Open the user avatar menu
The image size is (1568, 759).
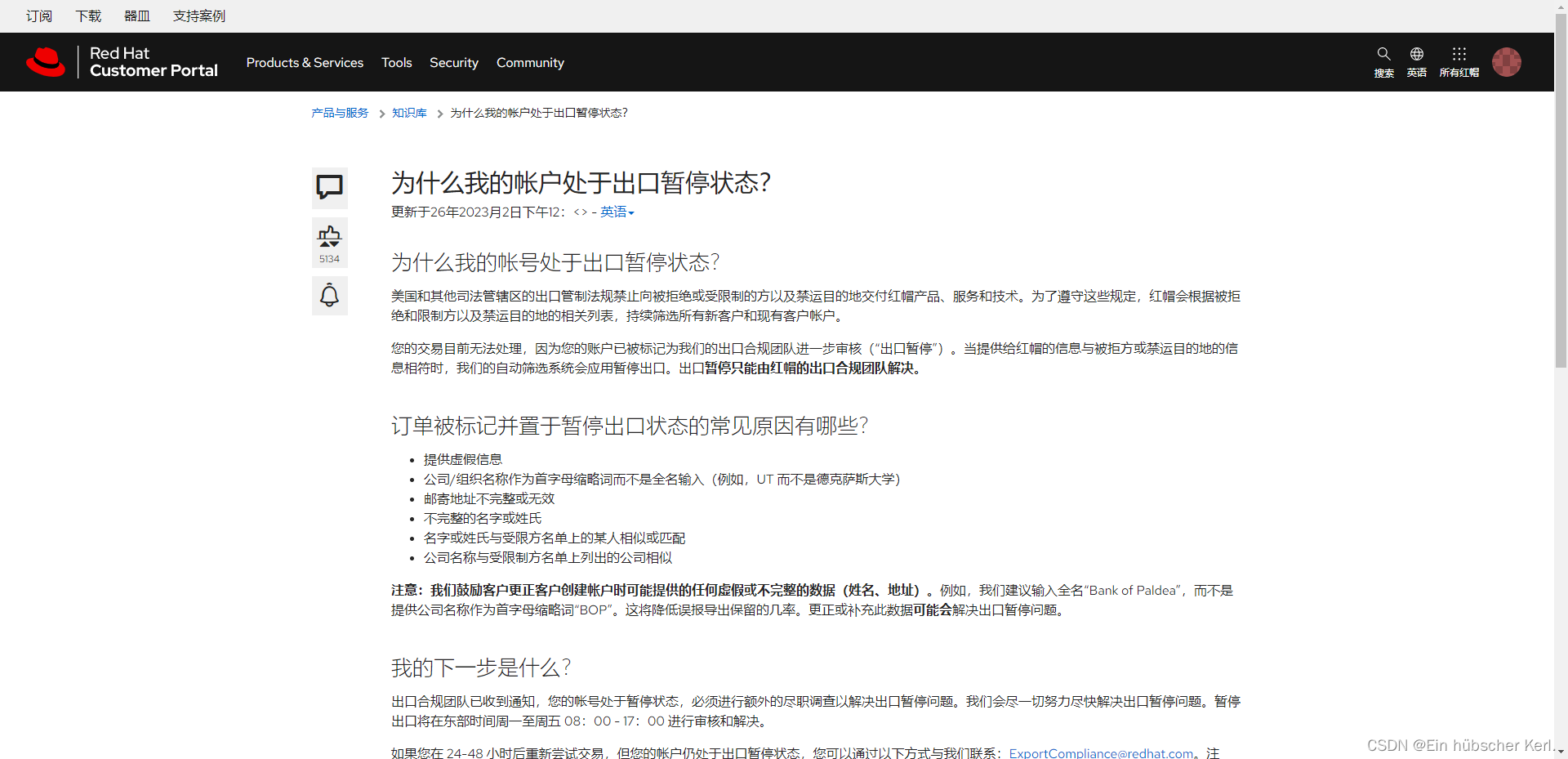point(1507,62)
